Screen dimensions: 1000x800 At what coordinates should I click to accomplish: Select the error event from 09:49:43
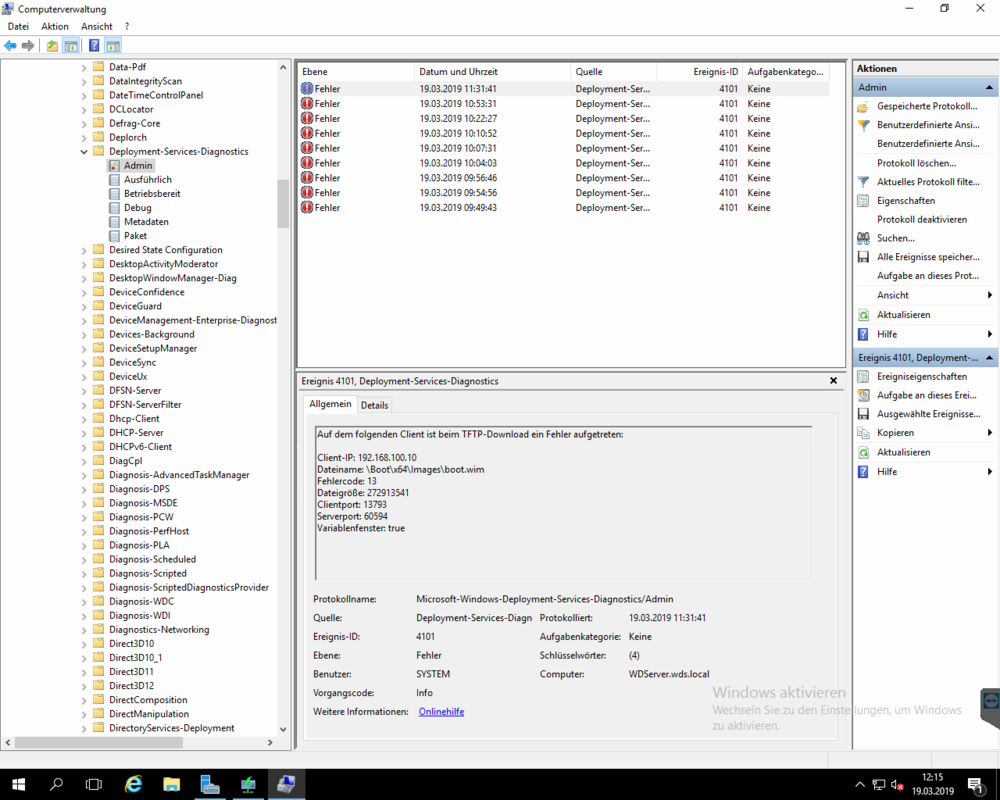458,208
